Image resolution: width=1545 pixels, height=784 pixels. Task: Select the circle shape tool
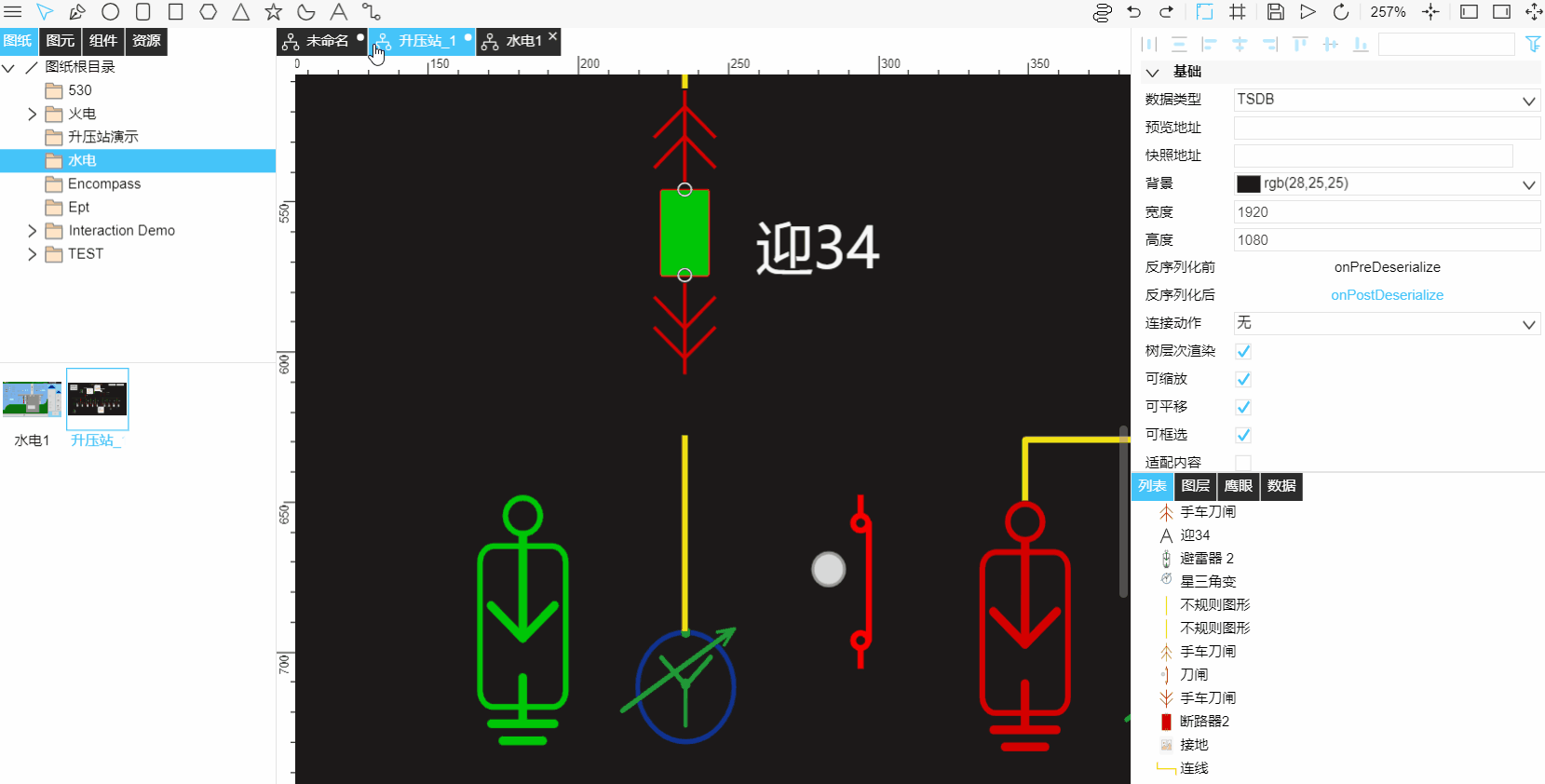(110, 12)
